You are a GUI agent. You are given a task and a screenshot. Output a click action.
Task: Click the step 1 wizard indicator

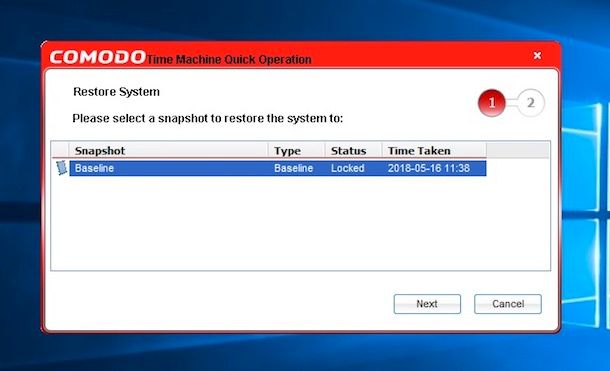click(x=492, y=103)
